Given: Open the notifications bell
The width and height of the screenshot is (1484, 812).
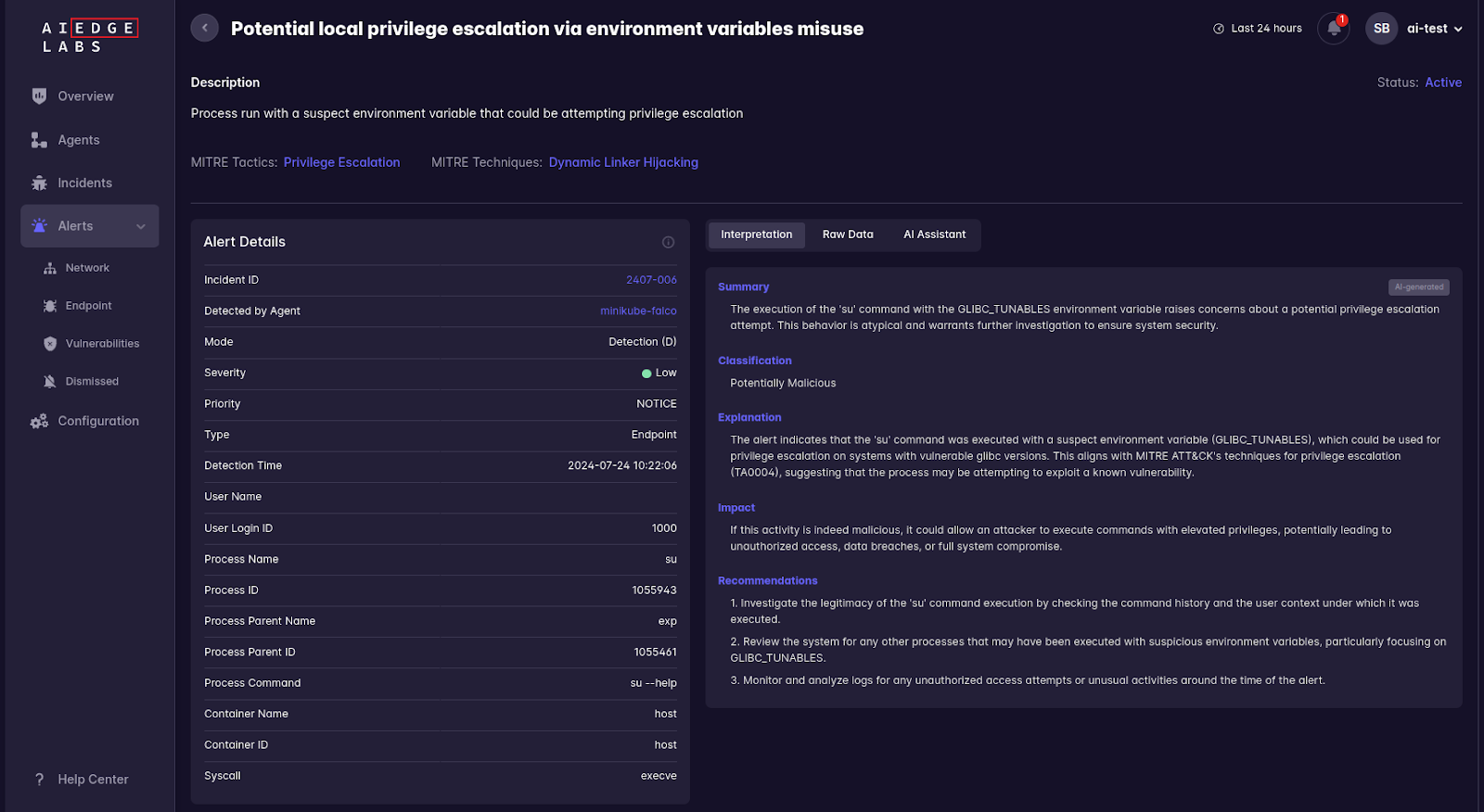Looking at the screenshot, I should coord(1333,28).
